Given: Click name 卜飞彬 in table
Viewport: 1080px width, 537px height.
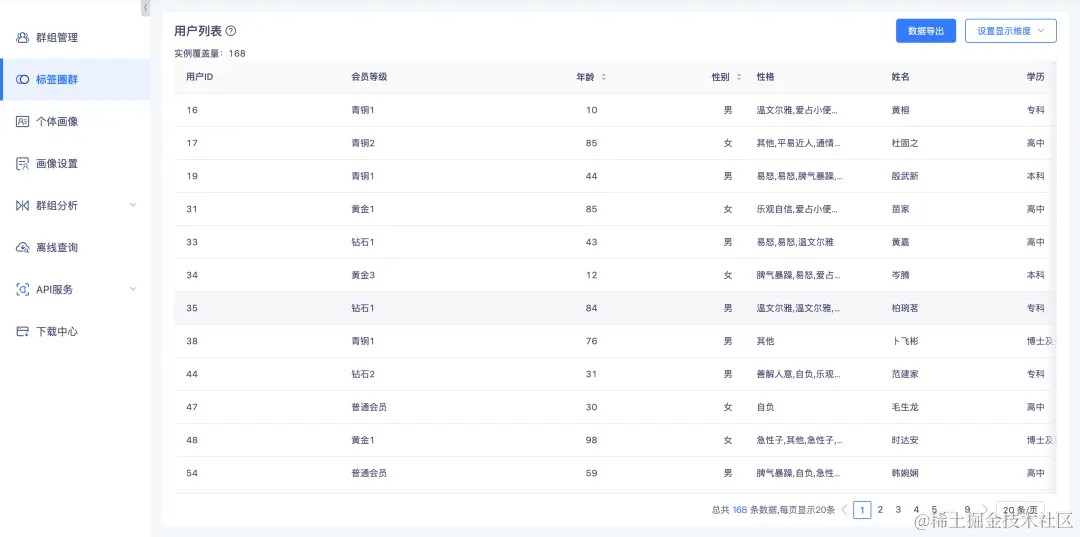Looking at the screenshot, I should coord(905,341).
